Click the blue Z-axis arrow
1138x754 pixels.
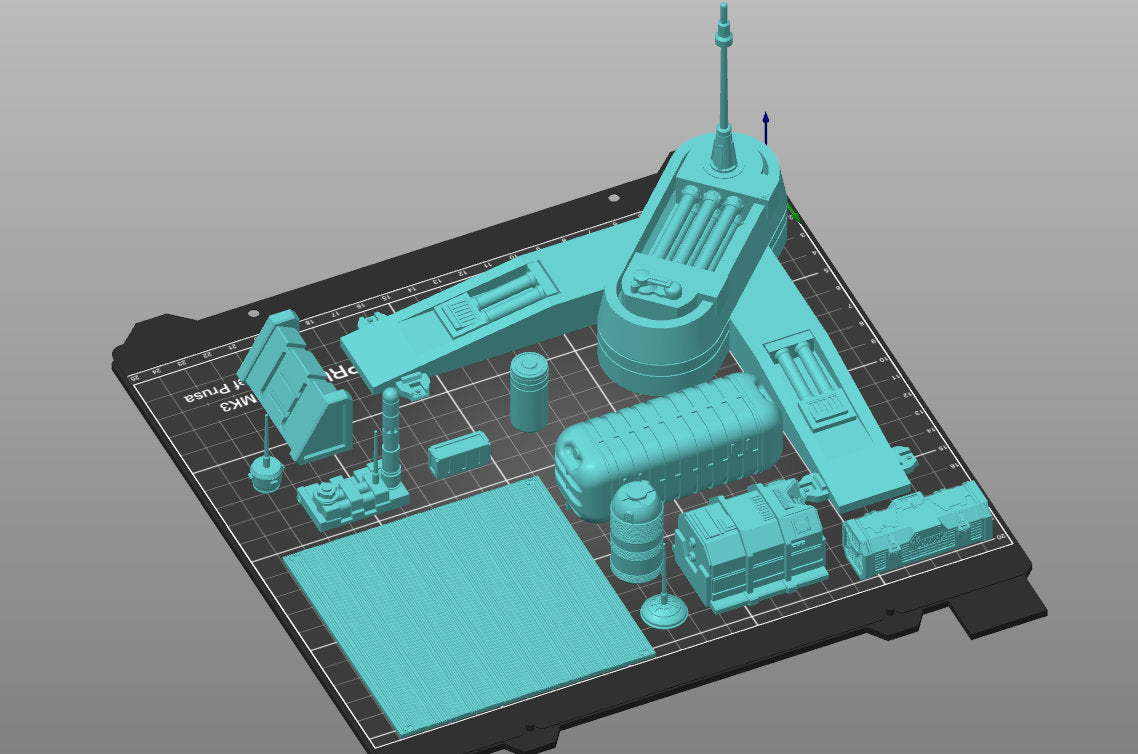[765, 125]
